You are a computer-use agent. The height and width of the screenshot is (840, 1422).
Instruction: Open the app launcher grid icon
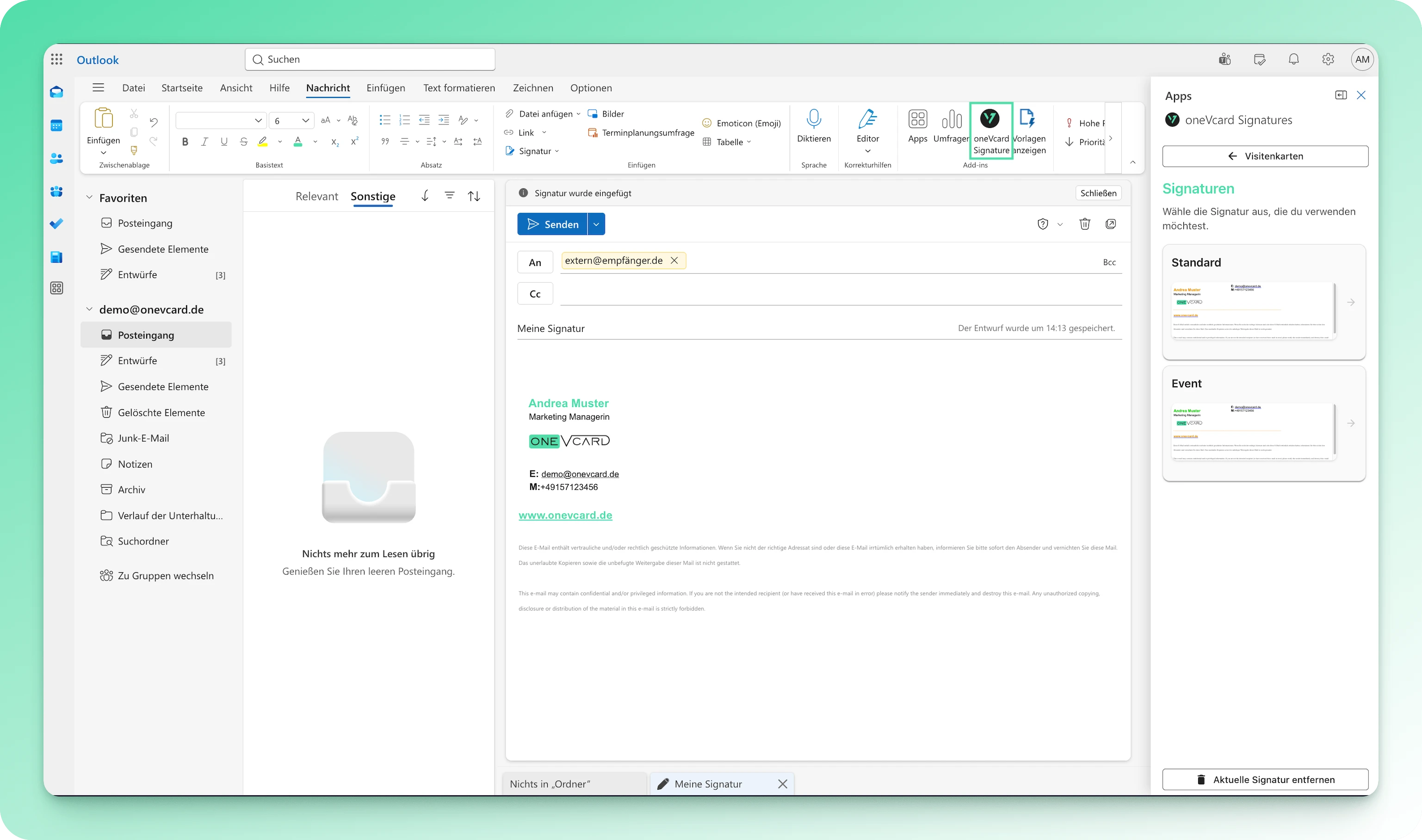tap(56, 59)
